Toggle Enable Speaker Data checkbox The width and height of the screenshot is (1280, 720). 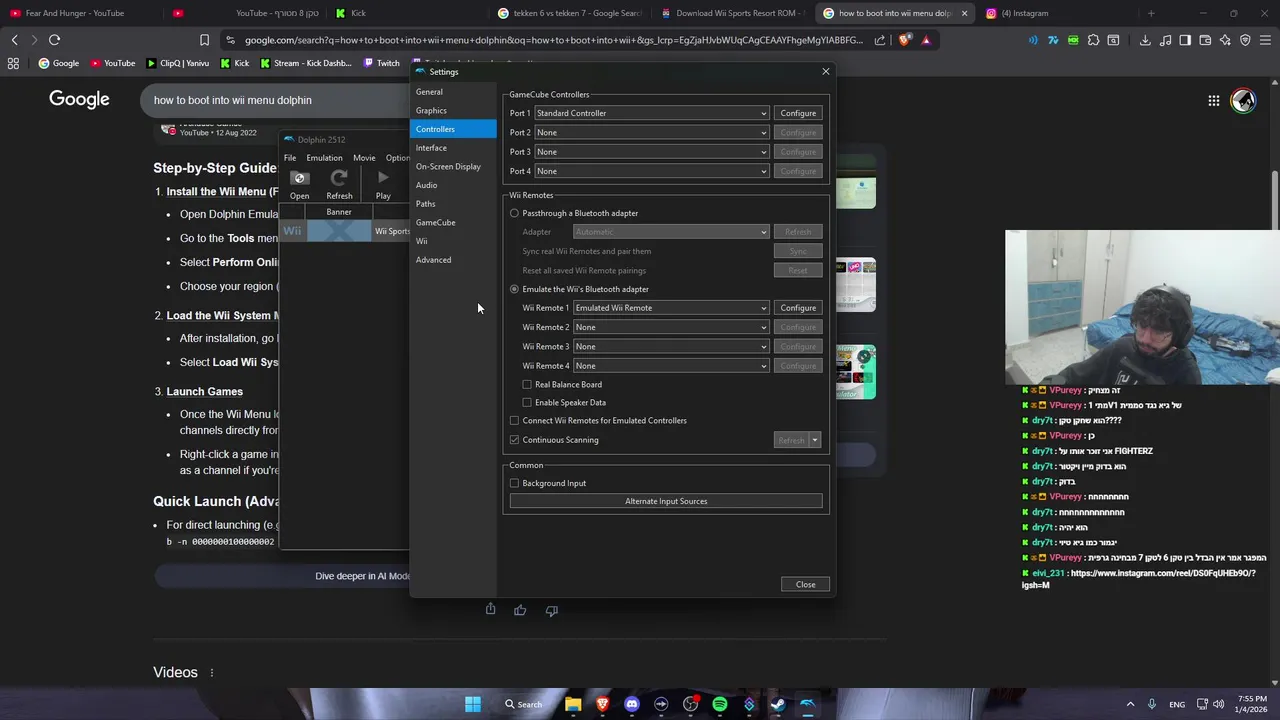click(x=527, y=402)
